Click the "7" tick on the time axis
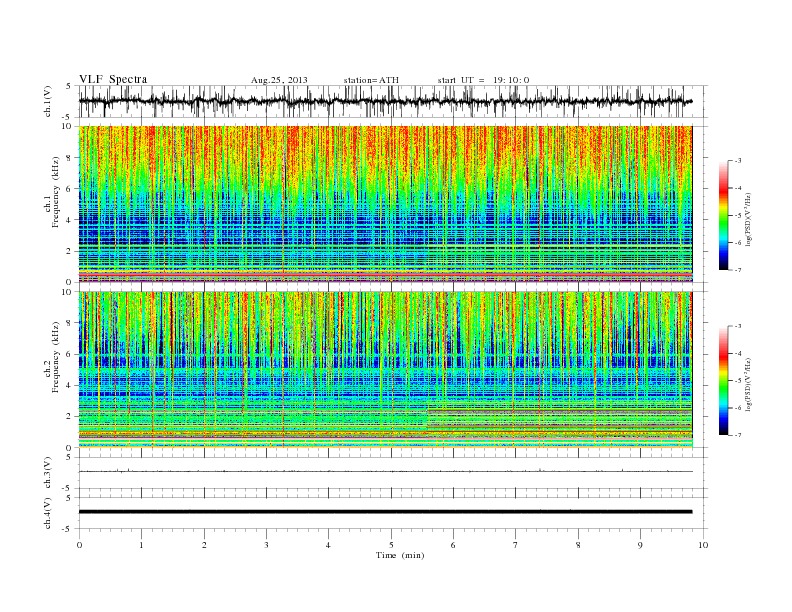Image resolution: width=792 pixels, height=612 pixels. (x=516, y=545)
